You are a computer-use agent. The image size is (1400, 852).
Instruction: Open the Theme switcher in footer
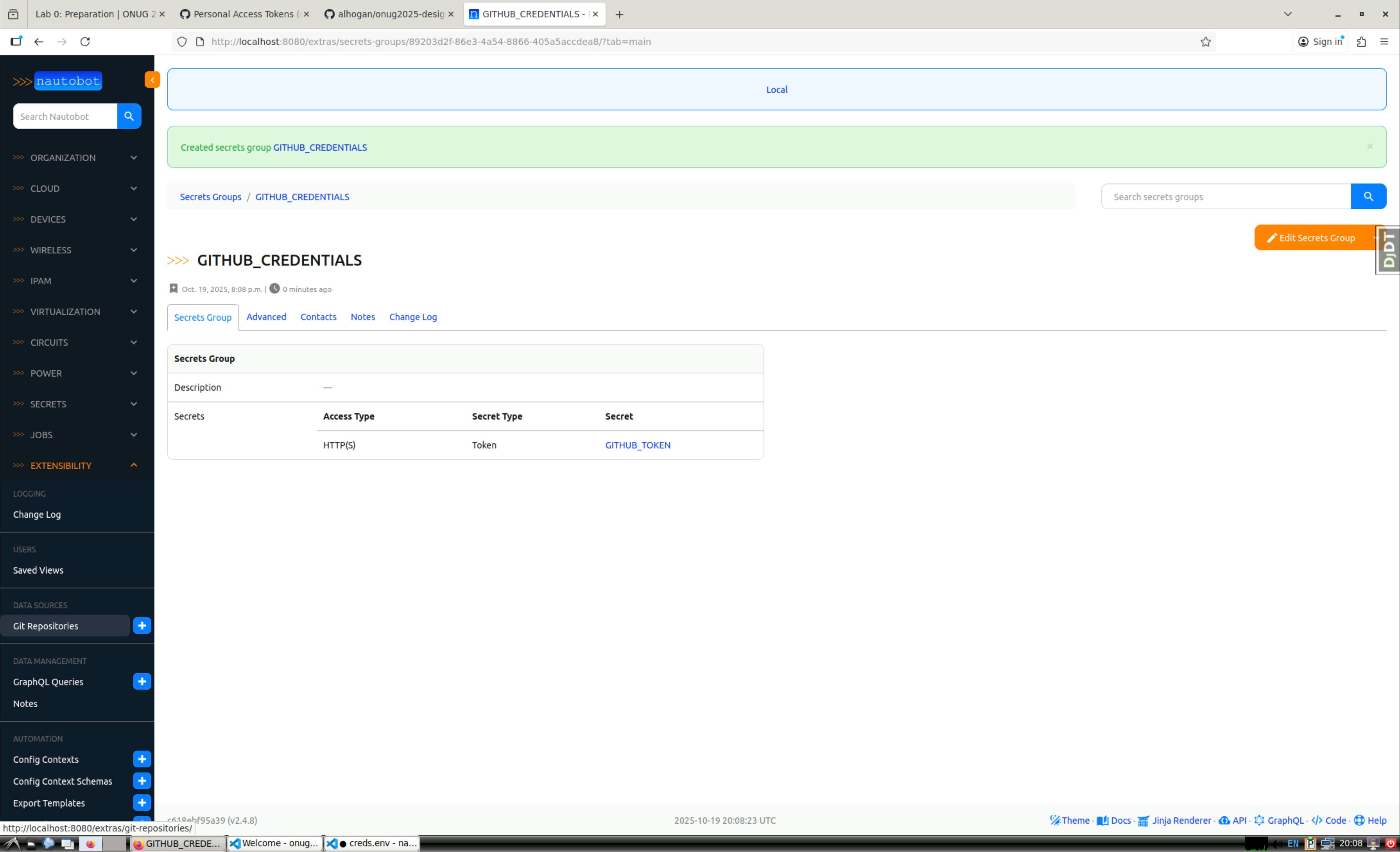1069,820
